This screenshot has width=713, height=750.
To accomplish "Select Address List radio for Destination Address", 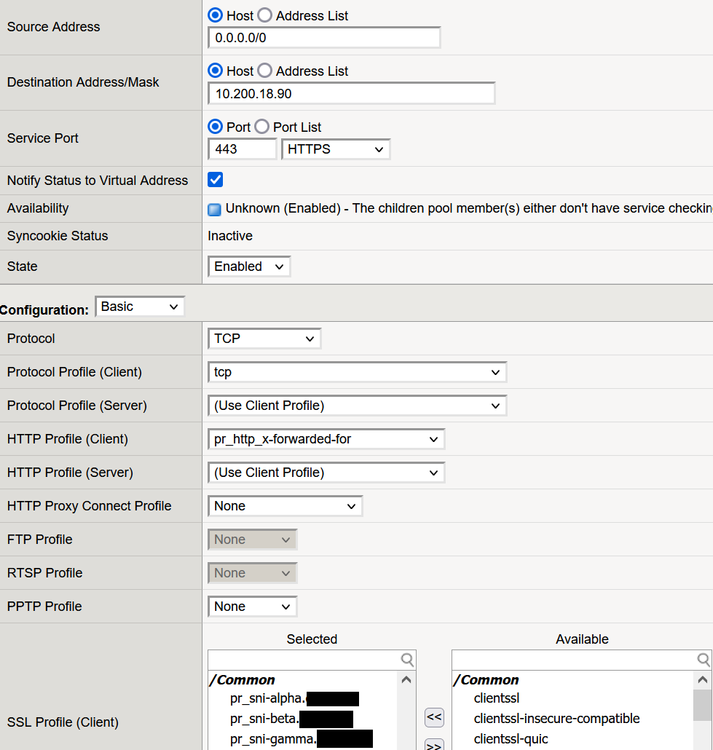I will pyautogui.click(x=265, y=71).
